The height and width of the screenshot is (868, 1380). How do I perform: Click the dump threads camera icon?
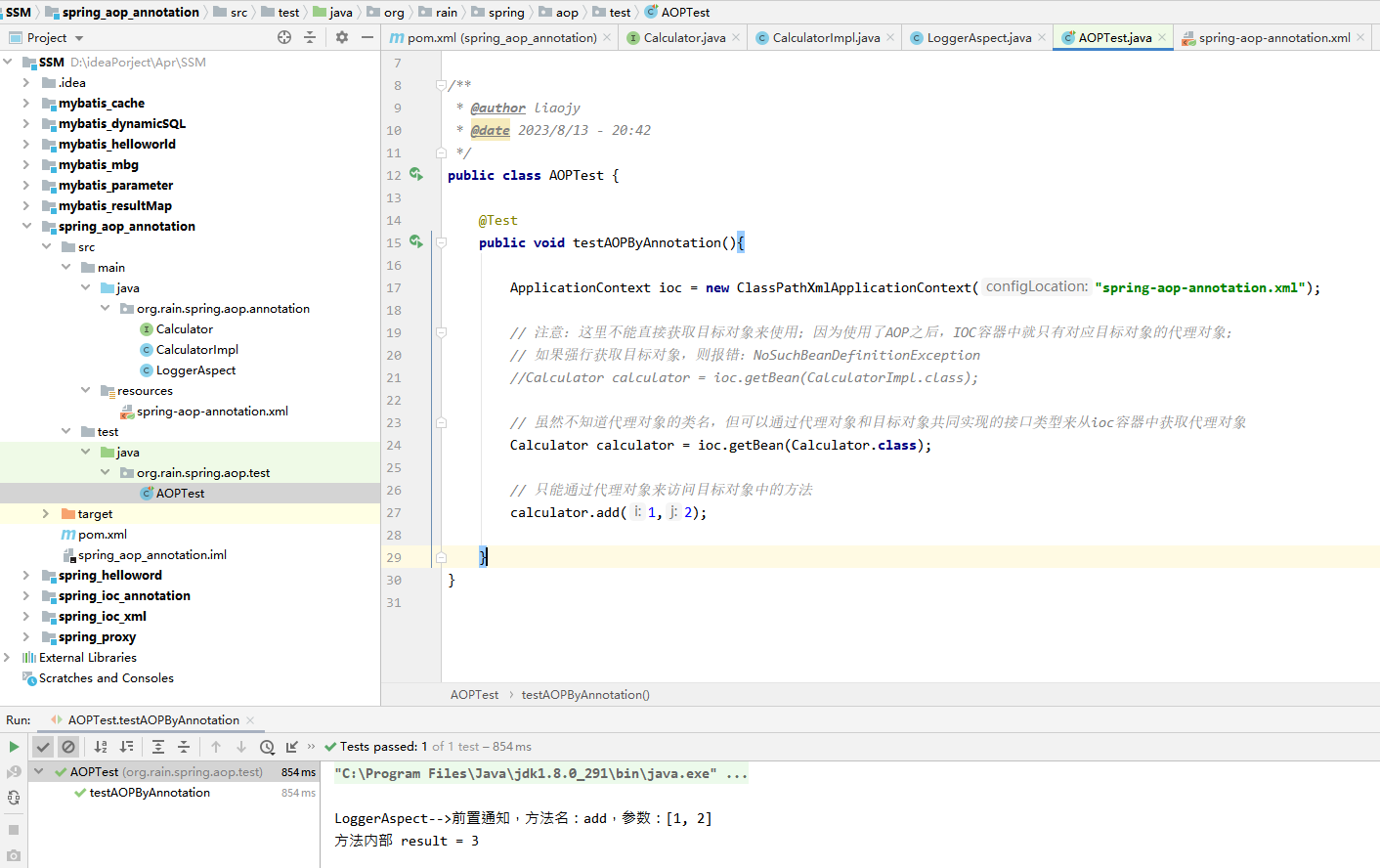click(x=14, y=855)
